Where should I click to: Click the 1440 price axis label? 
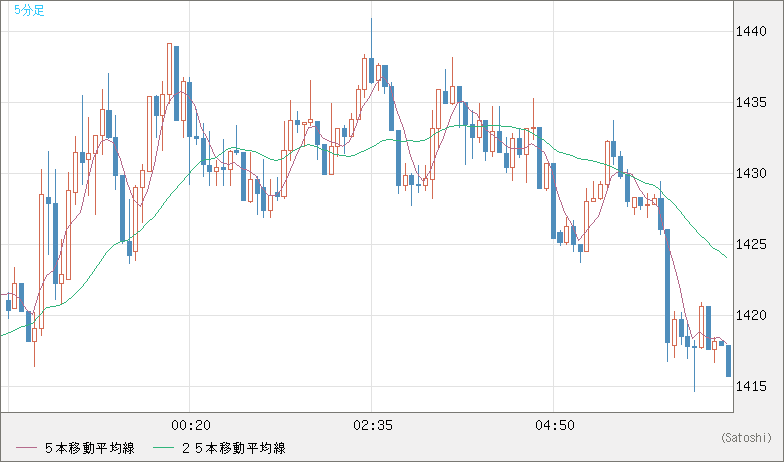tap(750, 32)
